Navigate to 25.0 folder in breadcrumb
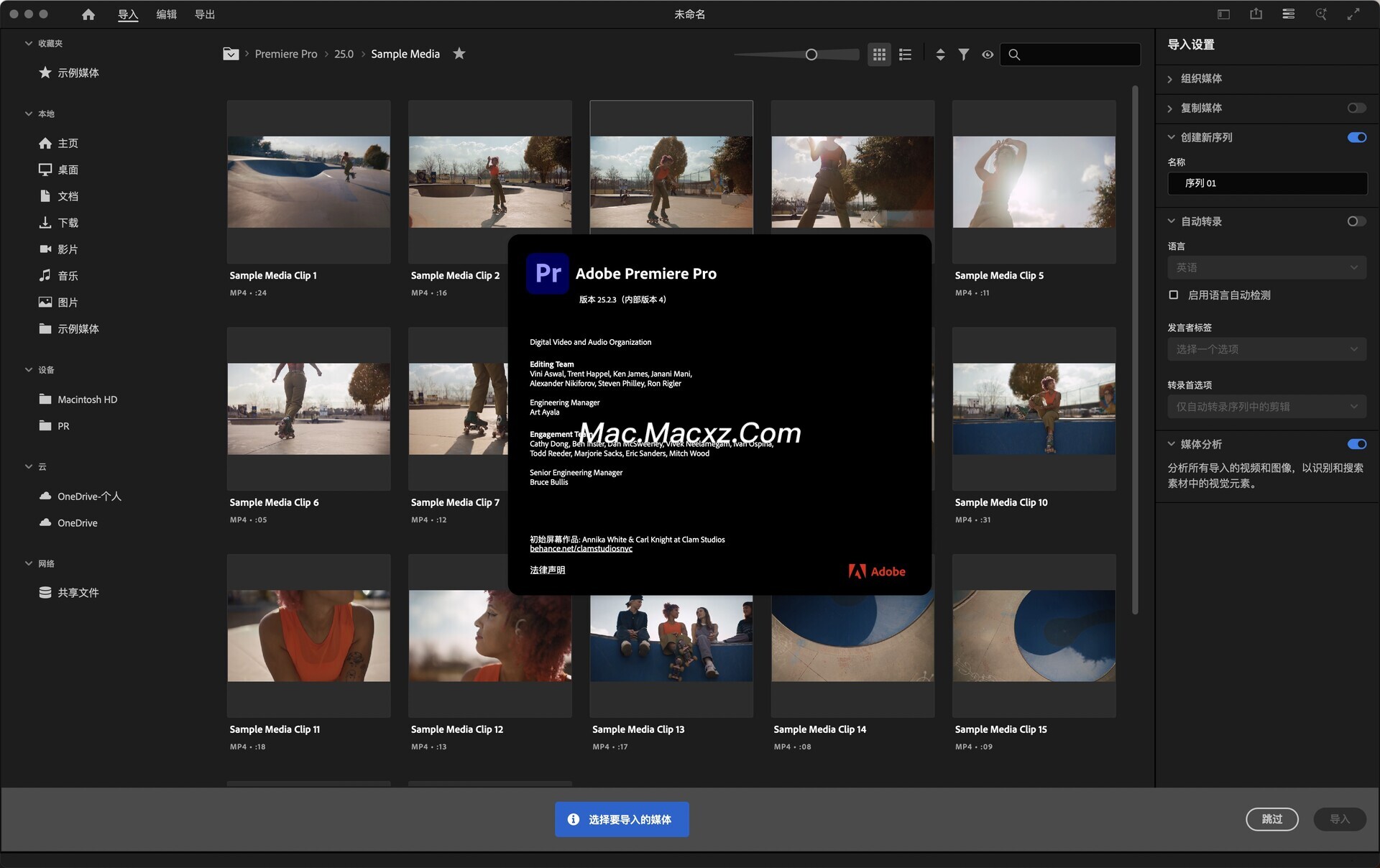Image resolution: width=1380 pixels, height=868 pixels. 344,54
